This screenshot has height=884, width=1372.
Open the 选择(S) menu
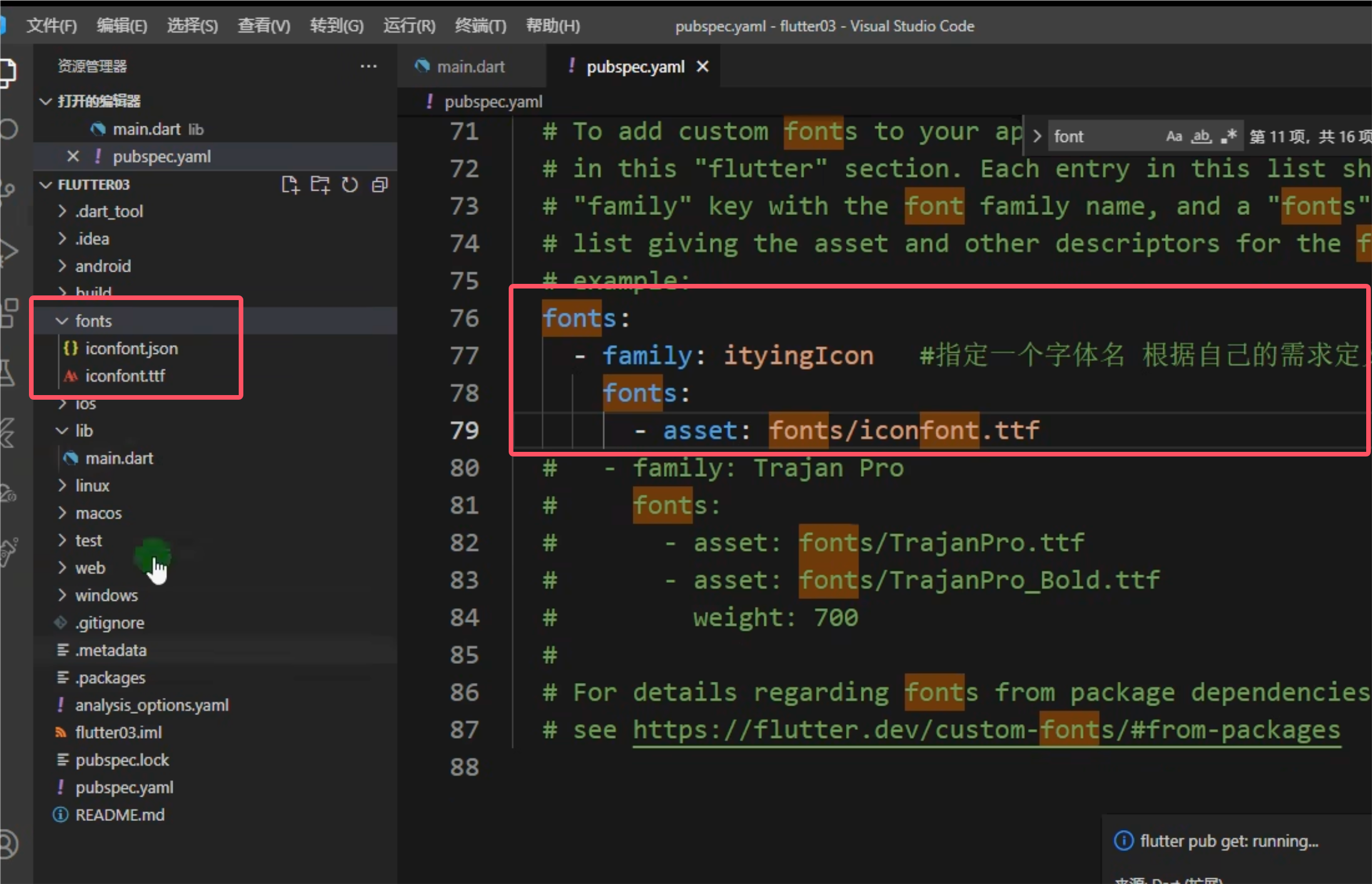point(192,26)
